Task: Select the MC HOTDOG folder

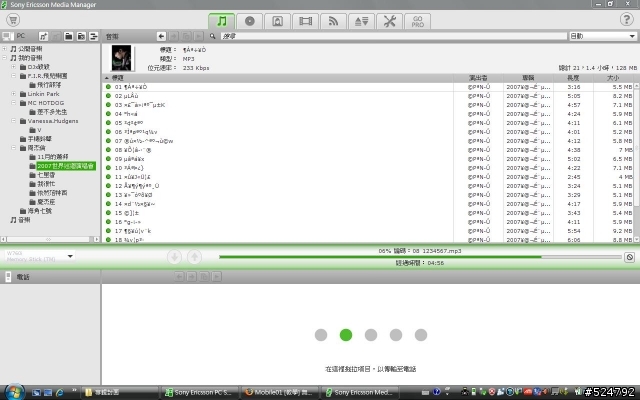Action: click(46, 103)
